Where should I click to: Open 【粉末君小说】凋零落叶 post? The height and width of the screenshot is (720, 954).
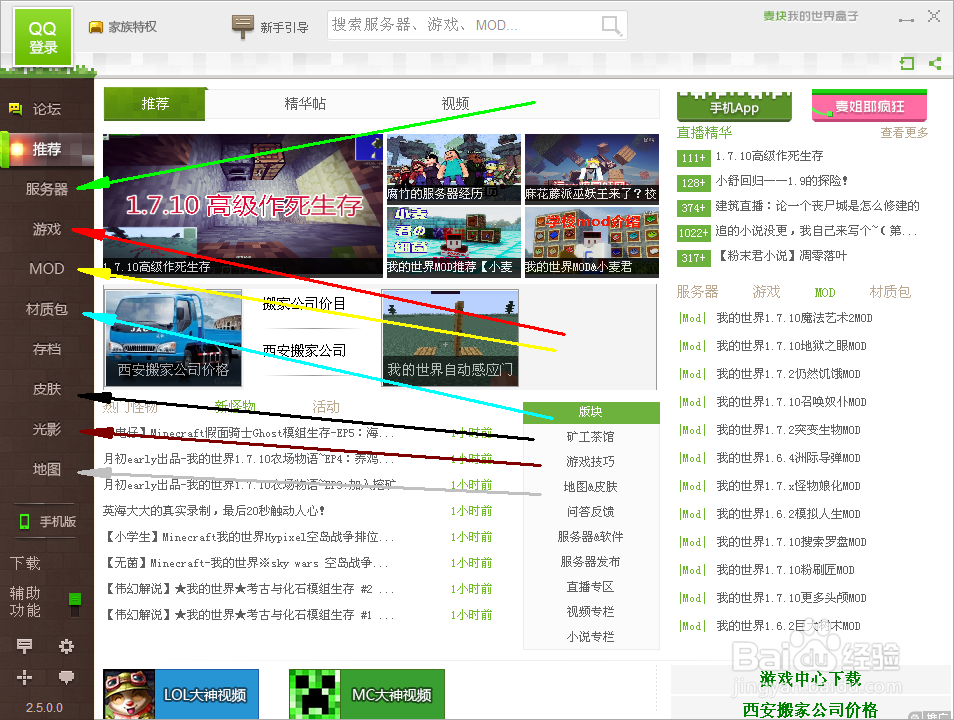(781, 256)
